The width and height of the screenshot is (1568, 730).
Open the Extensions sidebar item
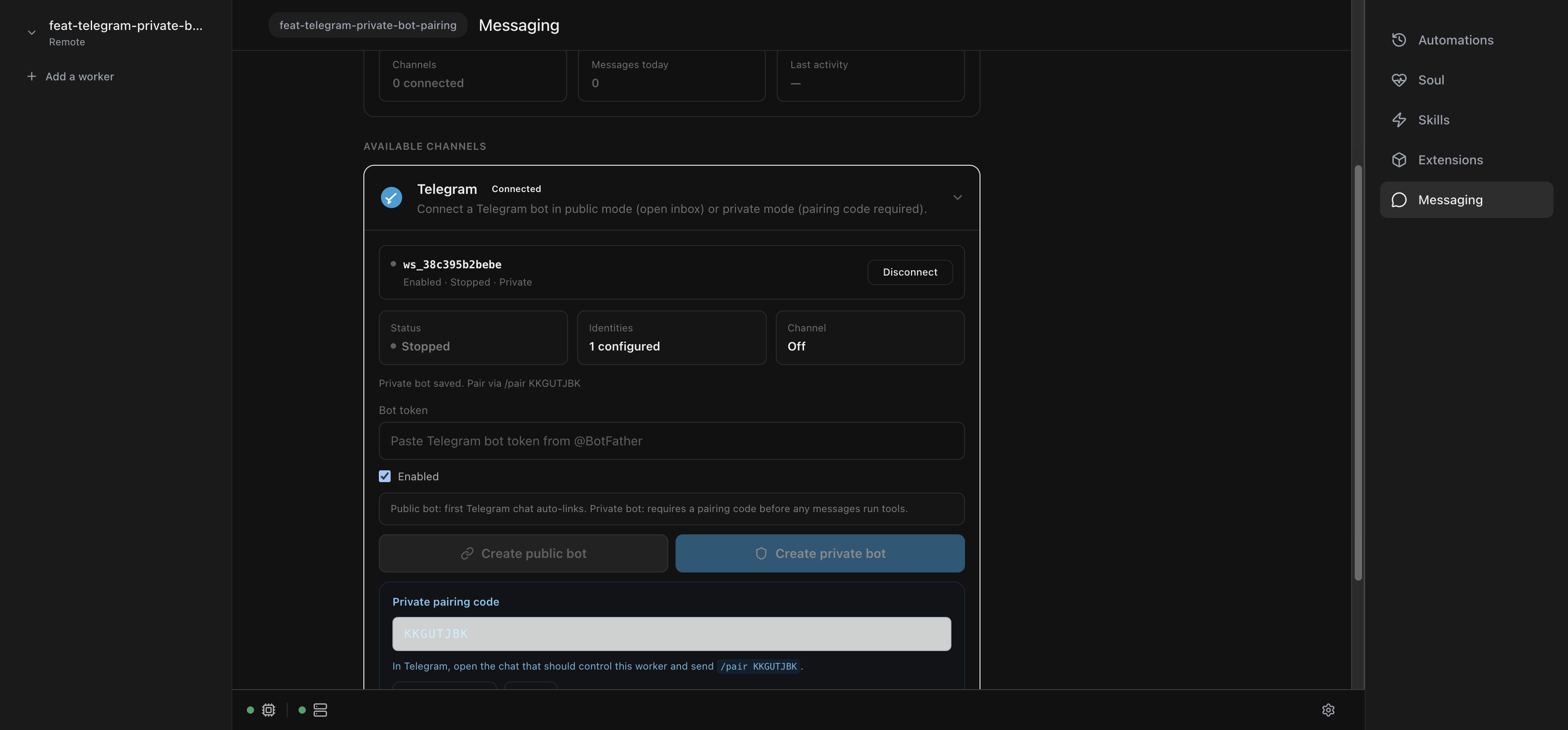pyautogui.click(x=1450, y=159)
